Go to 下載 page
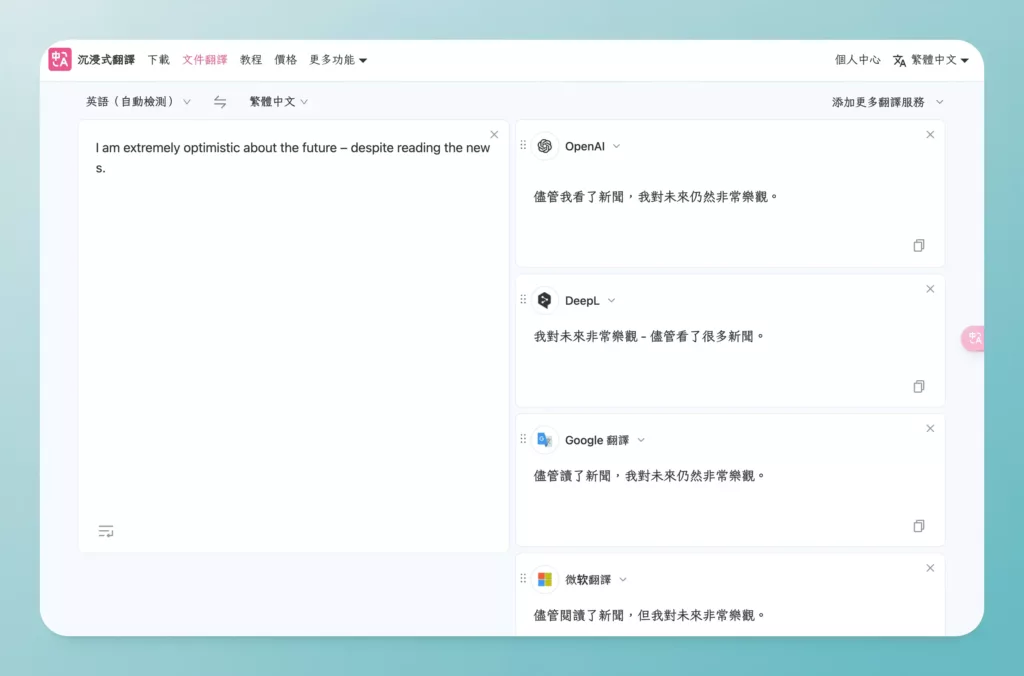 pyautogui.click(x=158, y=60)
